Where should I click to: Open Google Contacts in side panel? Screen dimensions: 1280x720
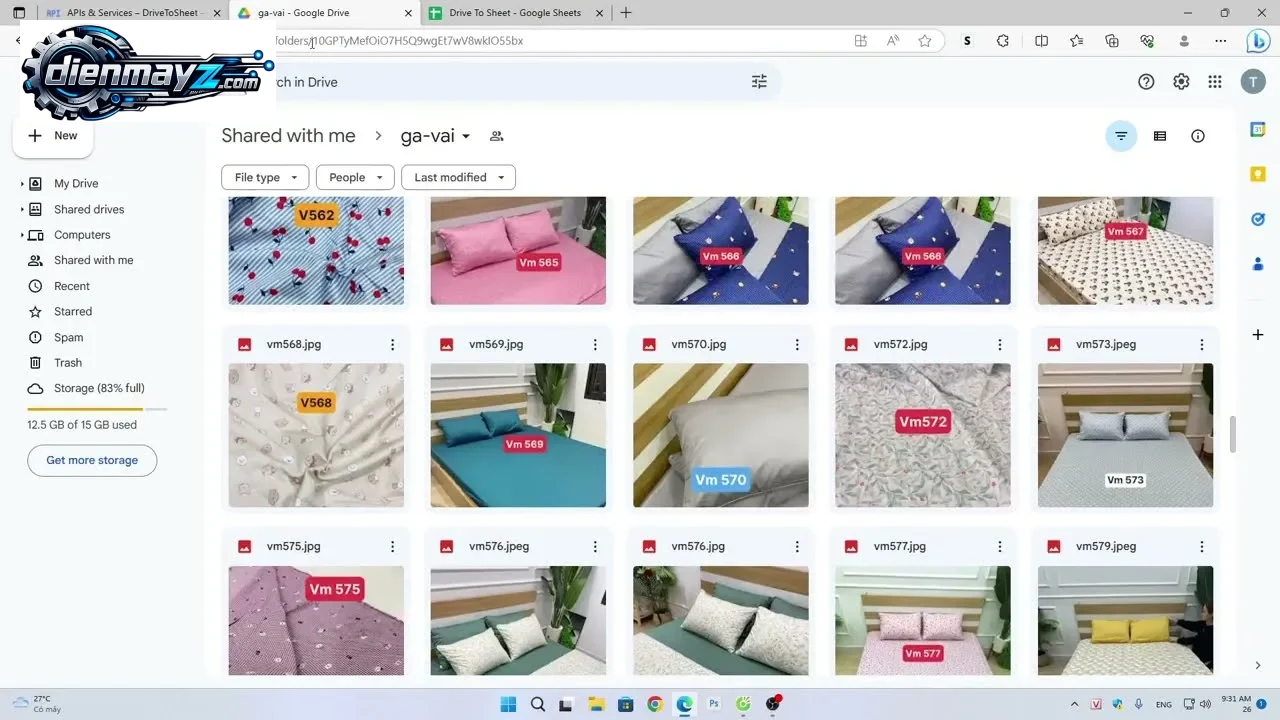pyautogui.click(x=1258, y=264)
